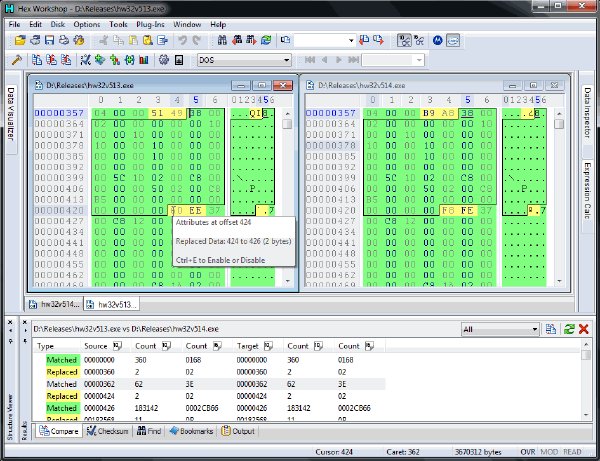The width and height of the screenshot is (600, 461).
Task: Click the gear settings icon in second toolbar
Action: [164, 60]
